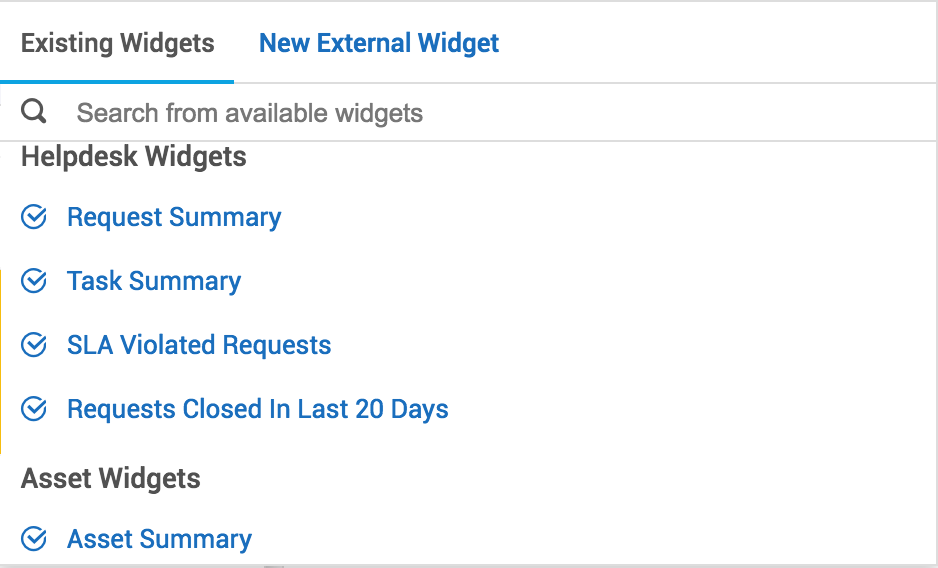Click the blue underline below Existing Widgets
938x568 pixels.
point(118,82)
